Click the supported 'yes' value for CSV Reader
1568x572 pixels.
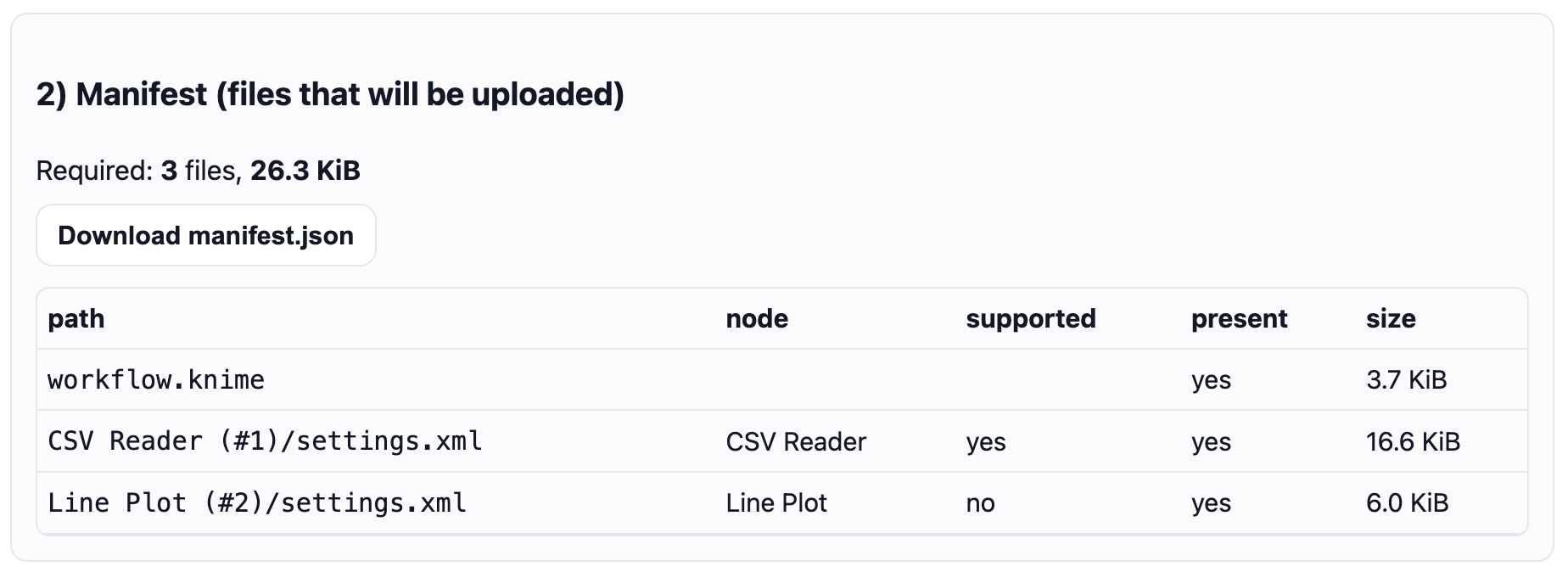pos(985,441)
